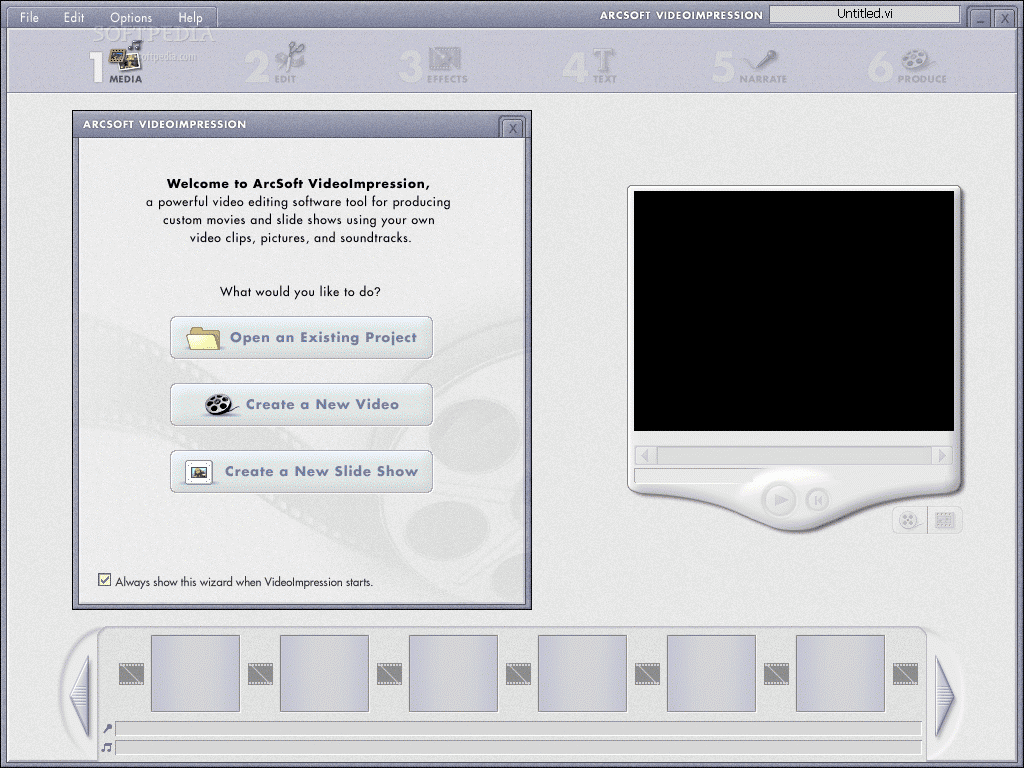
Task: Minimize the VideoImpression window
Action: 980,19
